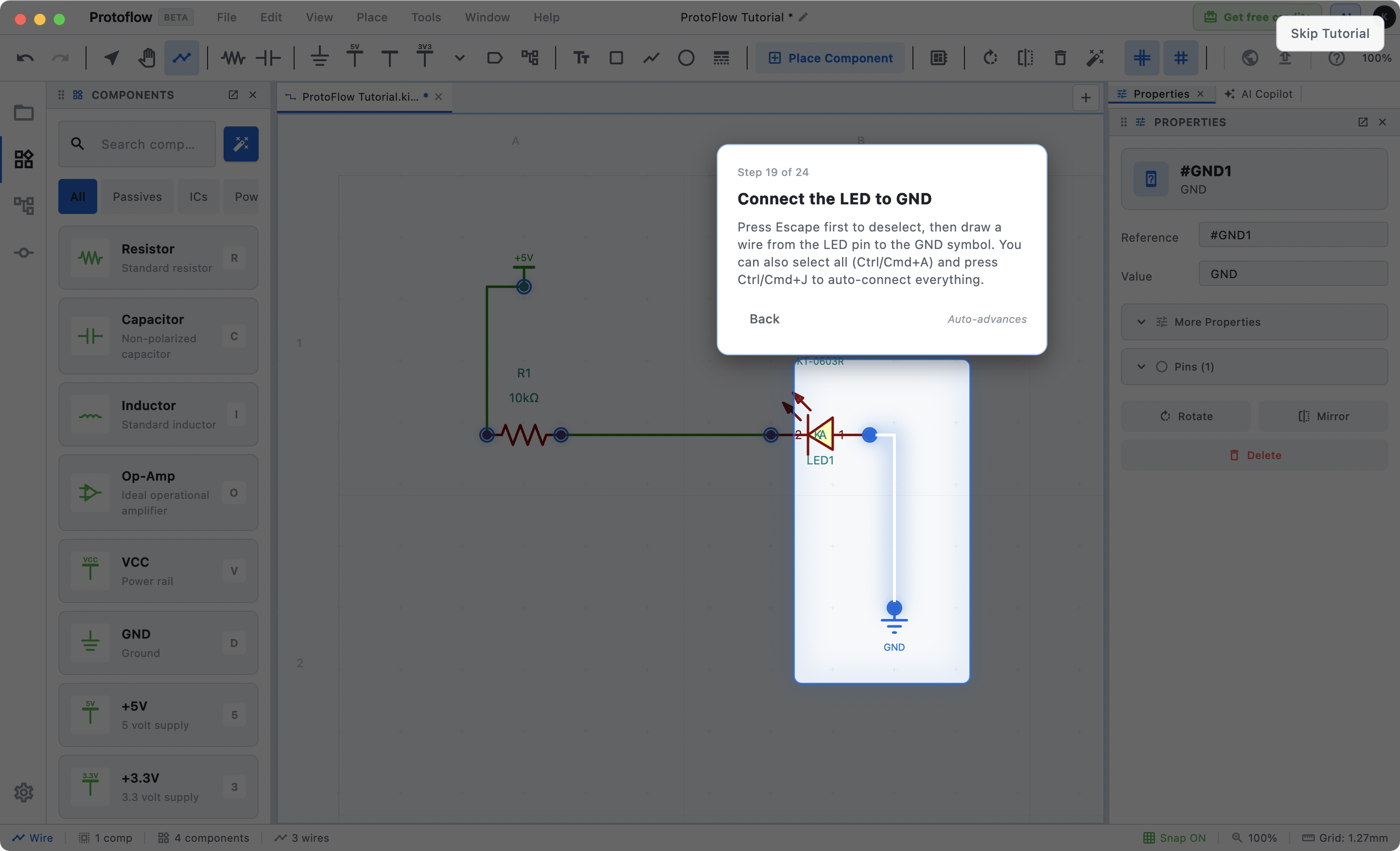Open the help question mark icon
Screen dimensions: 1400x851
(x=1336, y=58)
